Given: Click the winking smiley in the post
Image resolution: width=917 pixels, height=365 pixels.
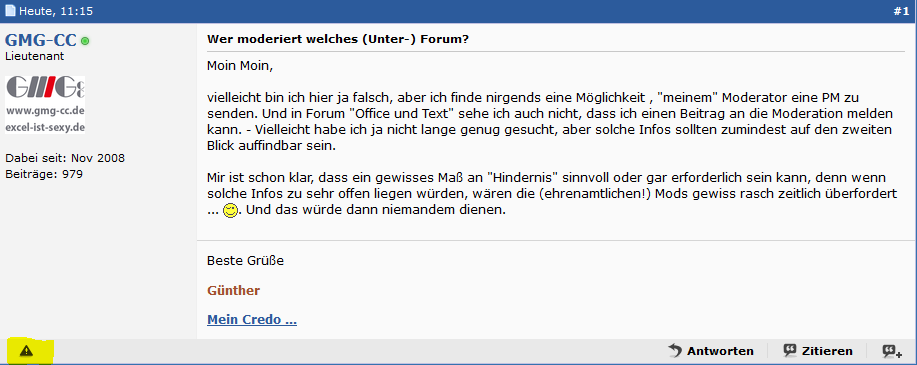Looking at the screenshot, I should point(230,211).
